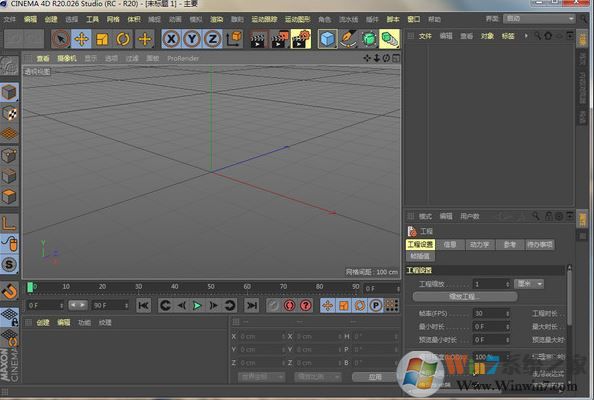Open the 厘米 unit dropdown

529,284
